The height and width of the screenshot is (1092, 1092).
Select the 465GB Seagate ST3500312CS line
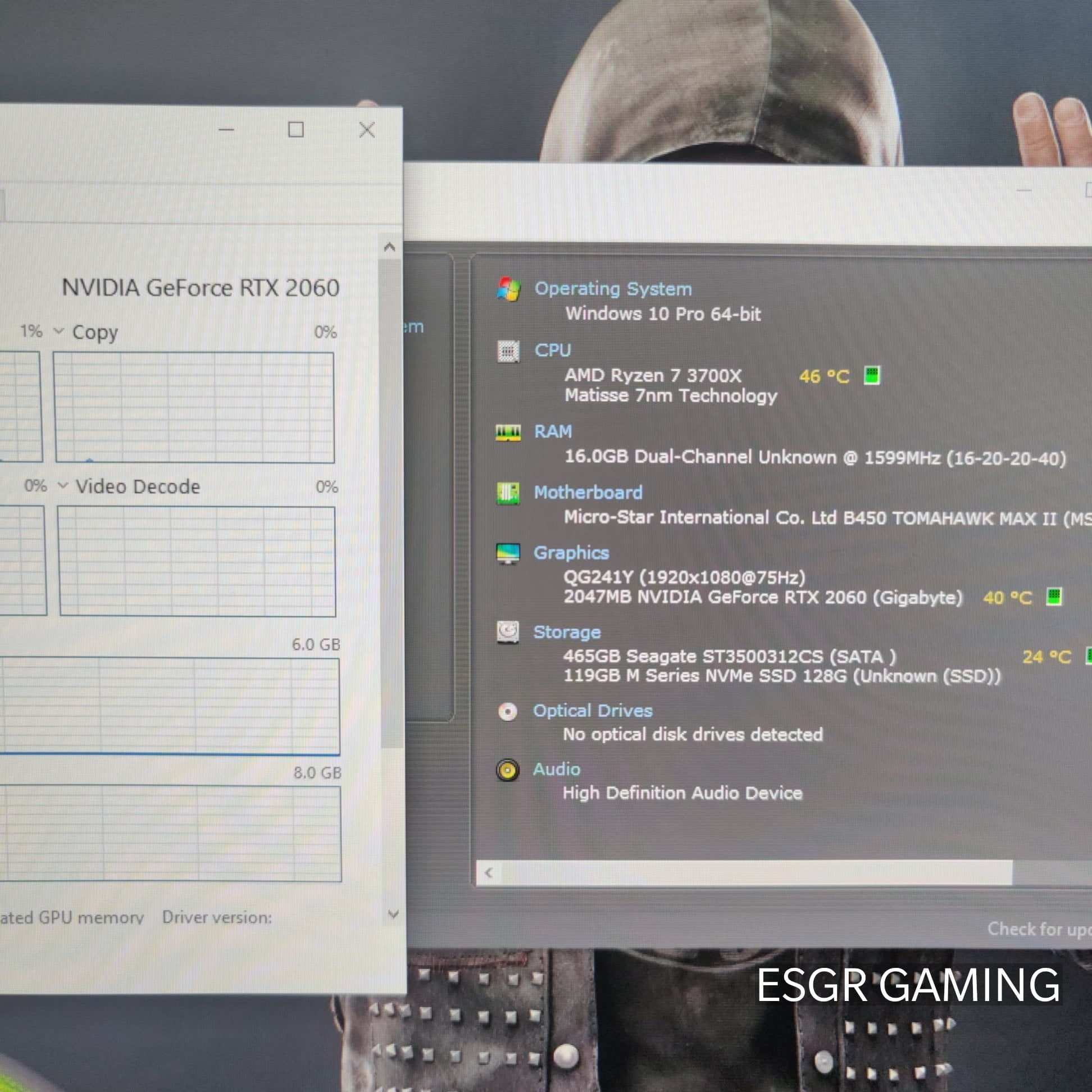tap(730, 656)
